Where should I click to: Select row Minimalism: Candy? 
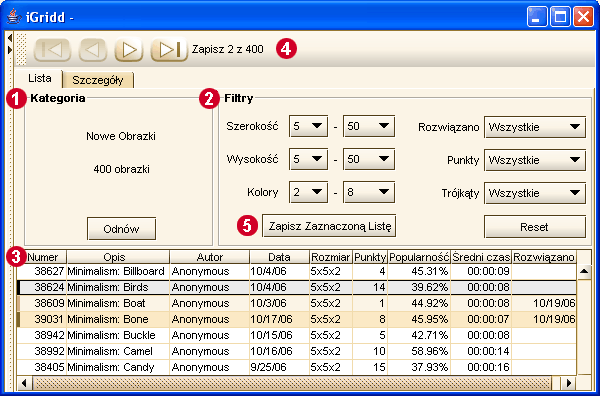(x=297, y=367)
